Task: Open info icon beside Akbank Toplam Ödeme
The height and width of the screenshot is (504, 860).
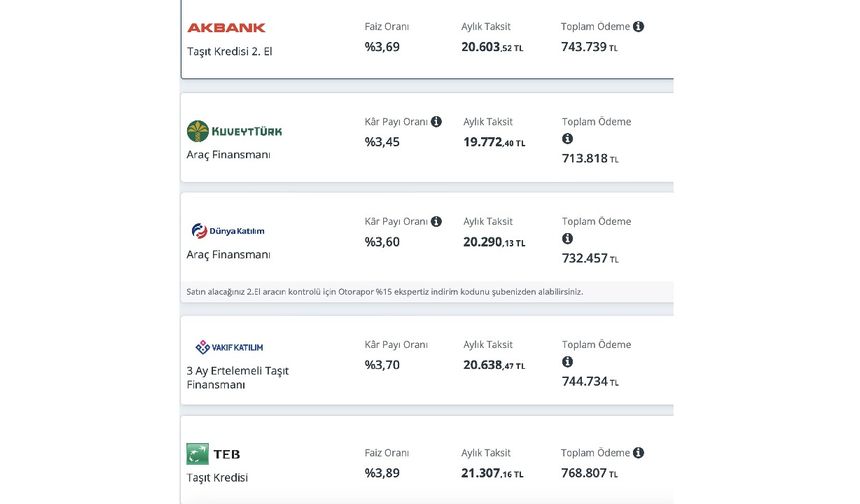Action: click(638, 26)
